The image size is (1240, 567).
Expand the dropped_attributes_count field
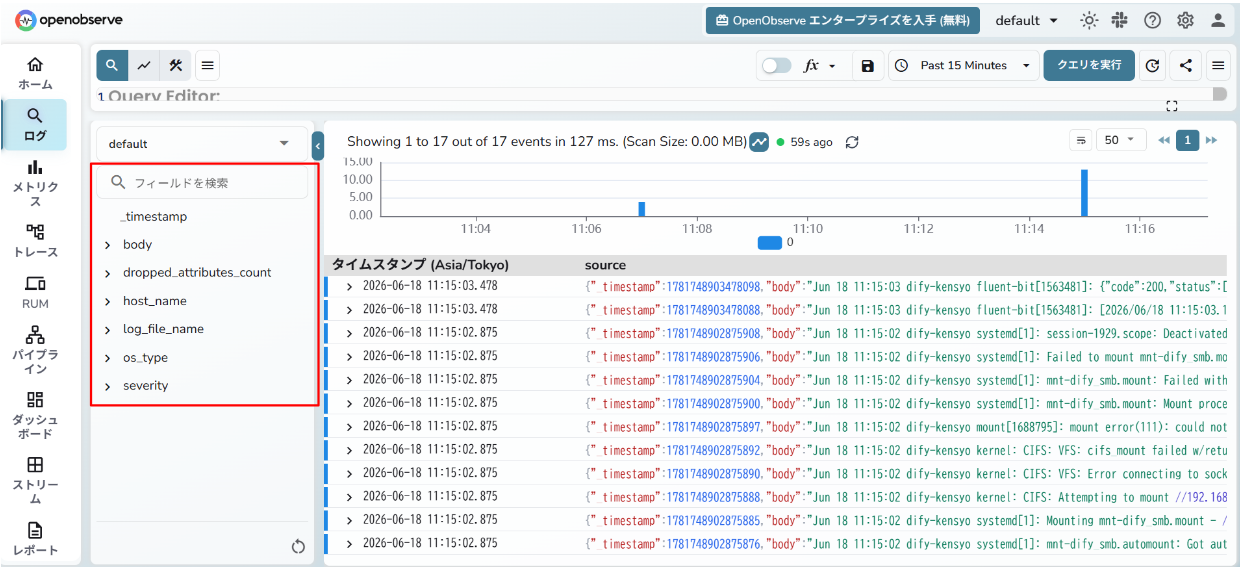click(x=107, y=273)
